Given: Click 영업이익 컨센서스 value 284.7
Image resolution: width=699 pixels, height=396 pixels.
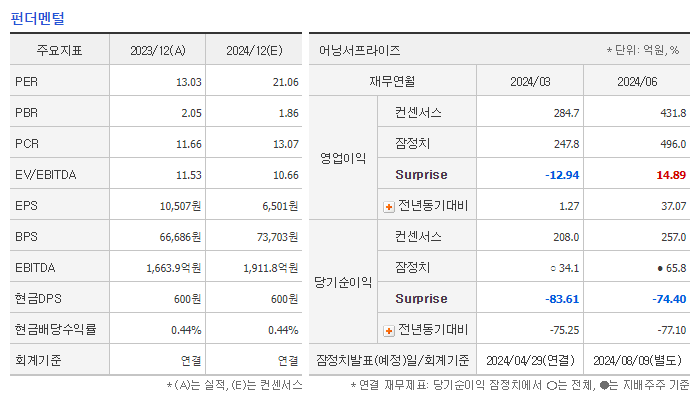Looking at the screenshot, I should tap(566, 113).
